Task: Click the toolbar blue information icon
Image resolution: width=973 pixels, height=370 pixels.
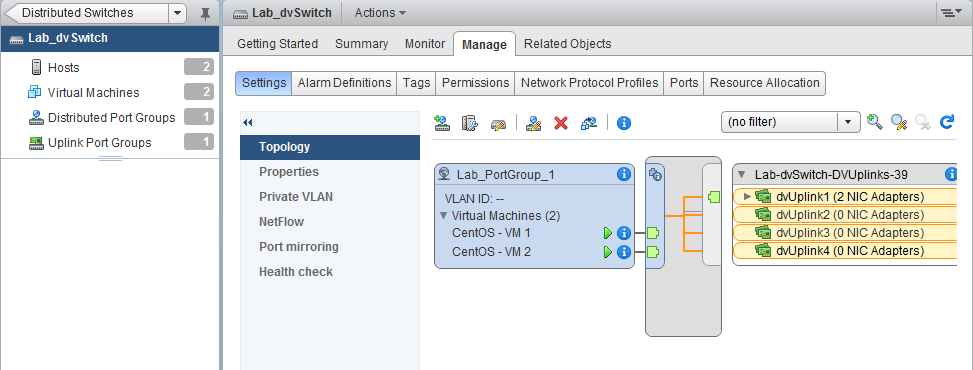Action: (624, 123)
